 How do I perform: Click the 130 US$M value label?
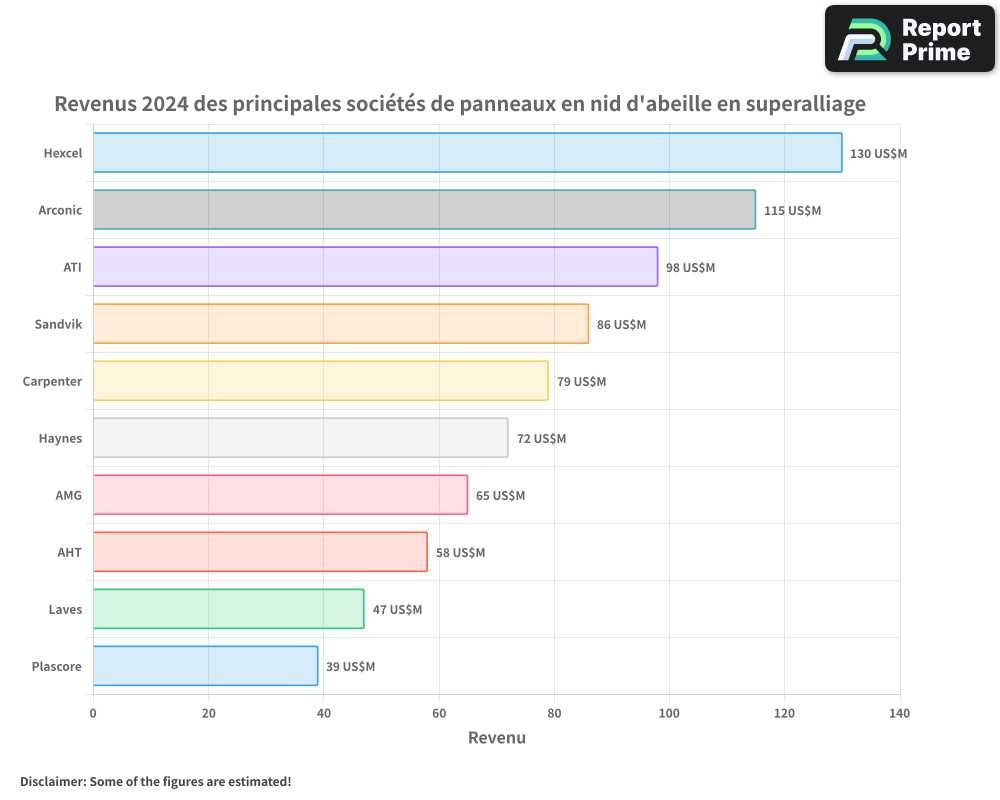point(878,154)
